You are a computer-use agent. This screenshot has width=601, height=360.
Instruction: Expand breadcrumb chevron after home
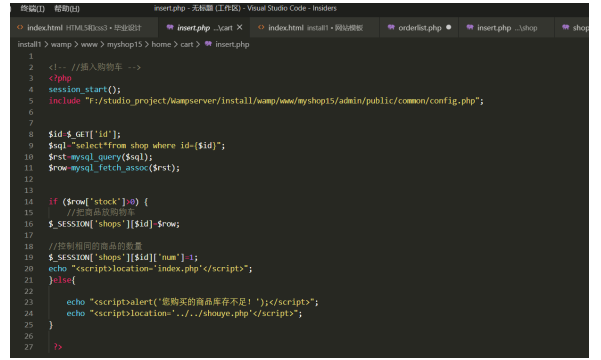click(x=176, y=44)
